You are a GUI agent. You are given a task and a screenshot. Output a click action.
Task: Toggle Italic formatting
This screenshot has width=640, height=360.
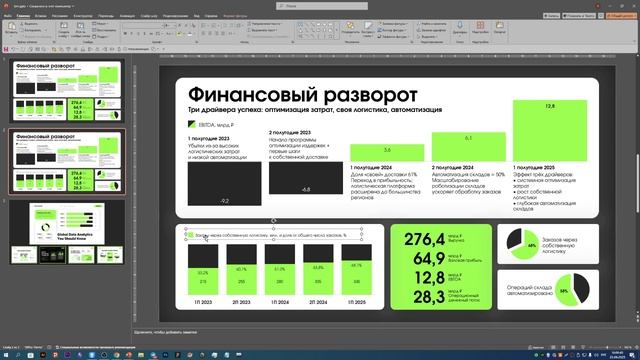coord(131,33)
